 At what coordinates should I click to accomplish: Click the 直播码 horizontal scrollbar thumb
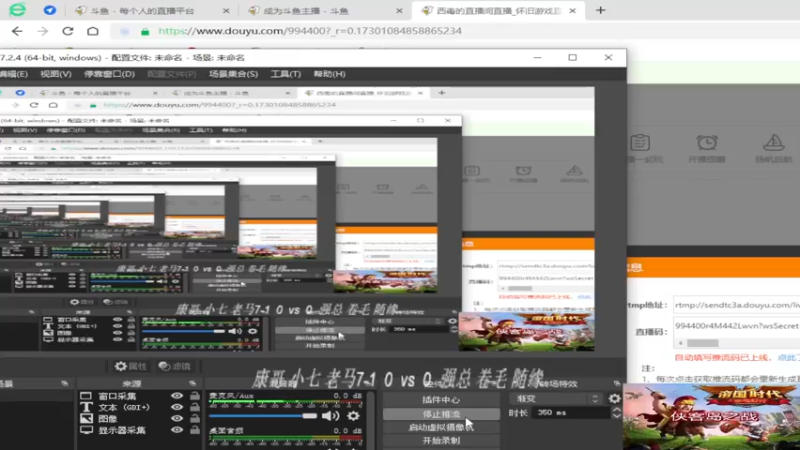[703, 343]
